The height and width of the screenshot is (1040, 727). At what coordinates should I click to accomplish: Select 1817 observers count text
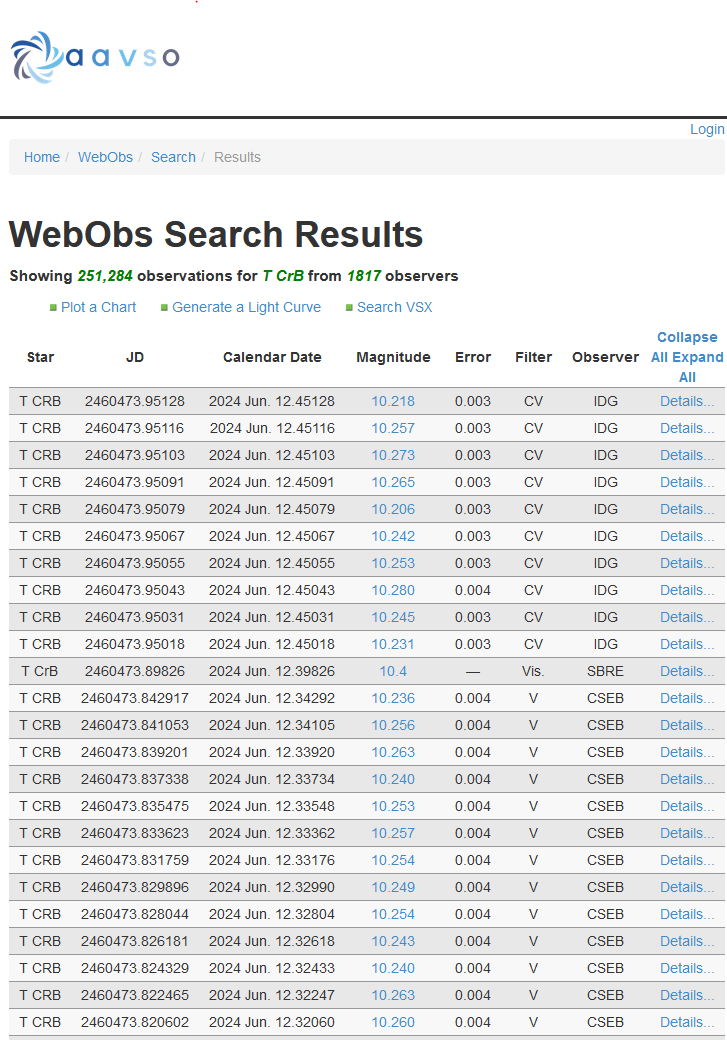coord(364,276)
